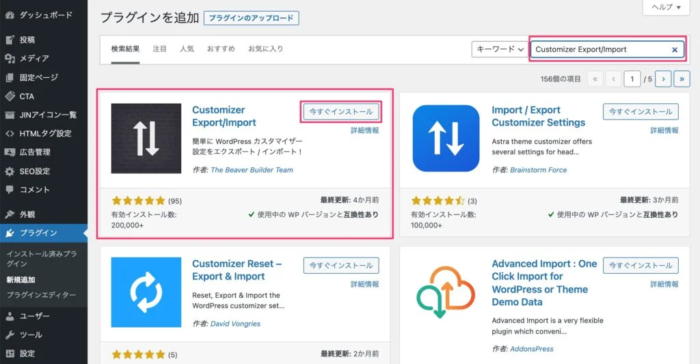Click Customizer Reset – Export & Import title
The height and width of the screenshot is (364, 700).
point(237,270)
